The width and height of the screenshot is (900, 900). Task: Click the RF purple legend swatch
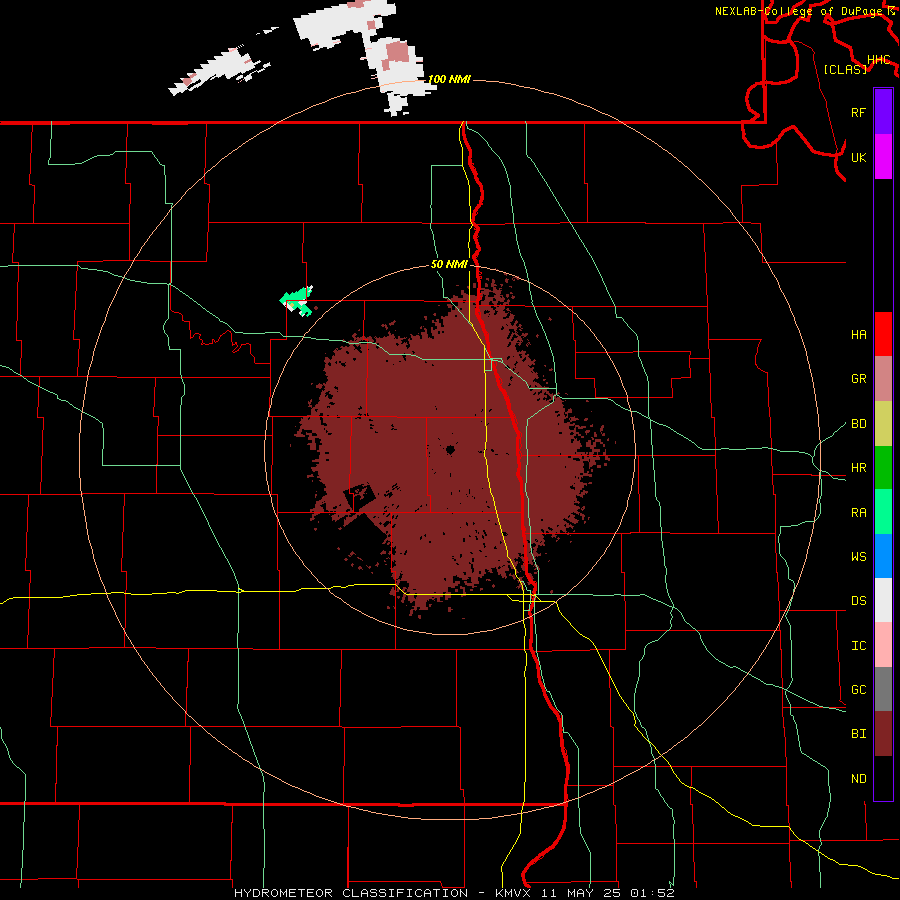point(883,112)
